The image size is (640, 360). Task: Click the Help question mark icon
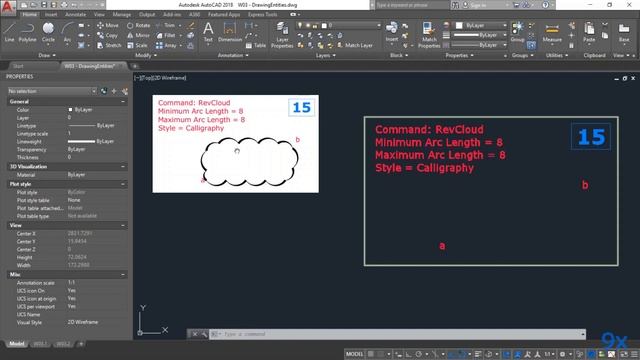[x=545, y=5]
